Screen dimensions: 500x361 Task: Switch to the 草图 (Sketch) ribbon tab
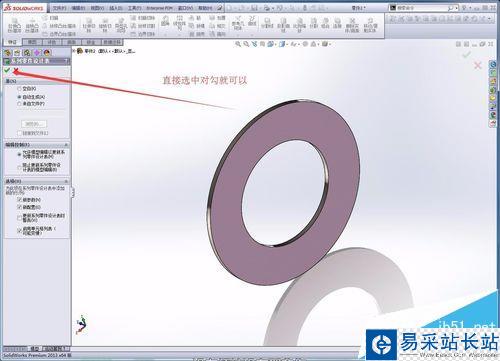[x=32, y=42]
